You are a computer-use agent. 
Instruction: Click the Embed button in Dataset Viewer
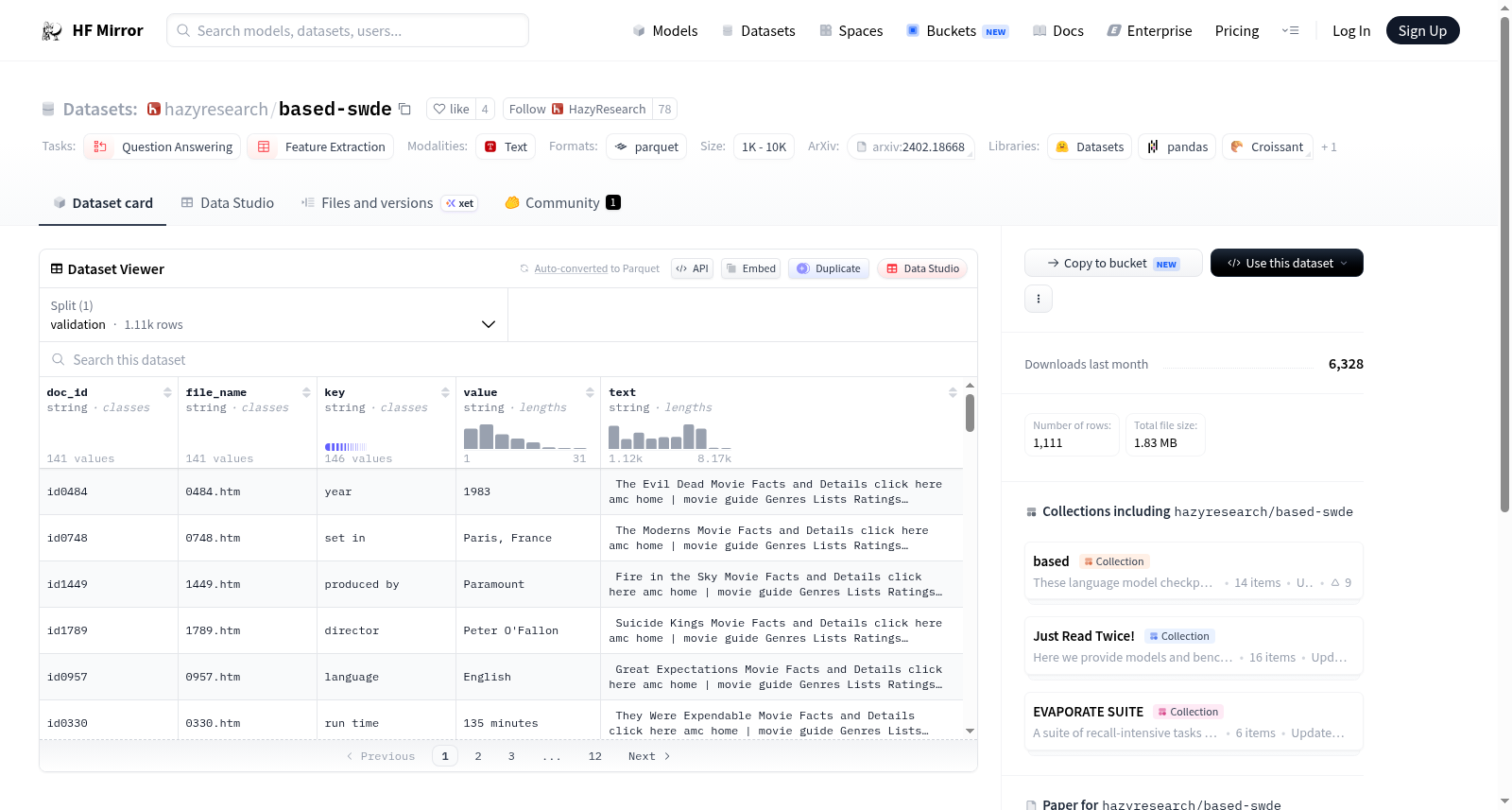750,268
